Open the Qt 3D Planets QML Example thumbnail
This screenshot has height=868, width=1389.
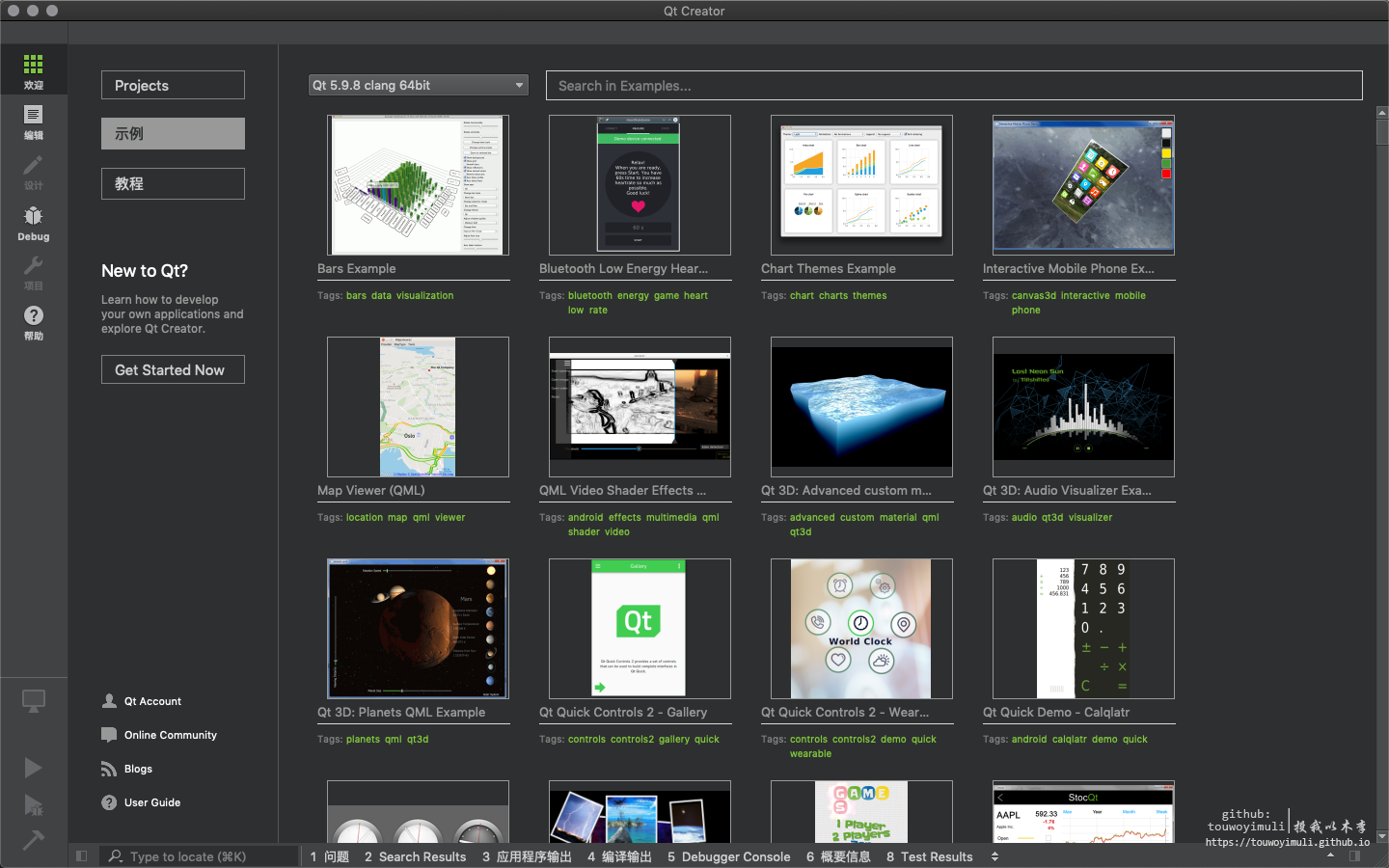[418, 629]
